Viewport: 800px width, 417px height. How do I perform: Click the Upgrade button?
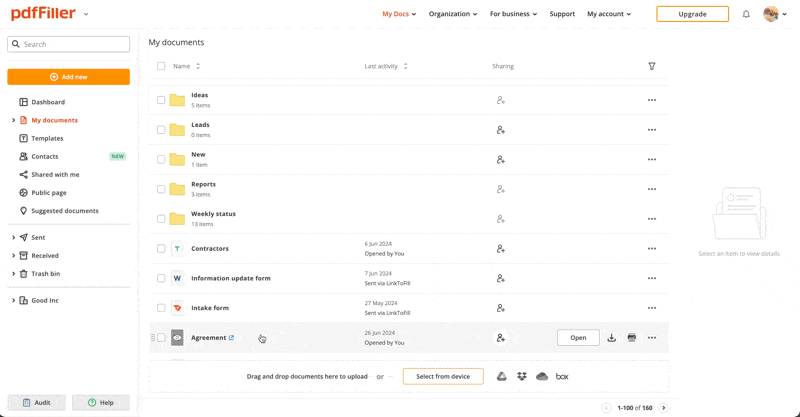point(692,14)
